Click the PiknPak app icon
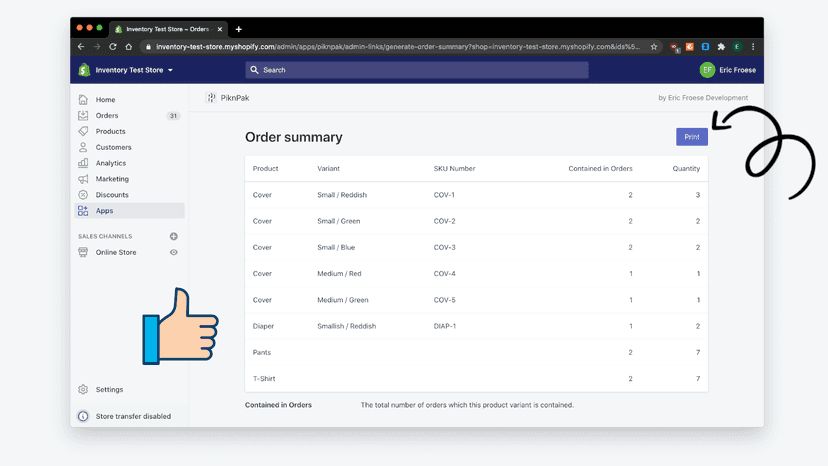 pos(211,98)
